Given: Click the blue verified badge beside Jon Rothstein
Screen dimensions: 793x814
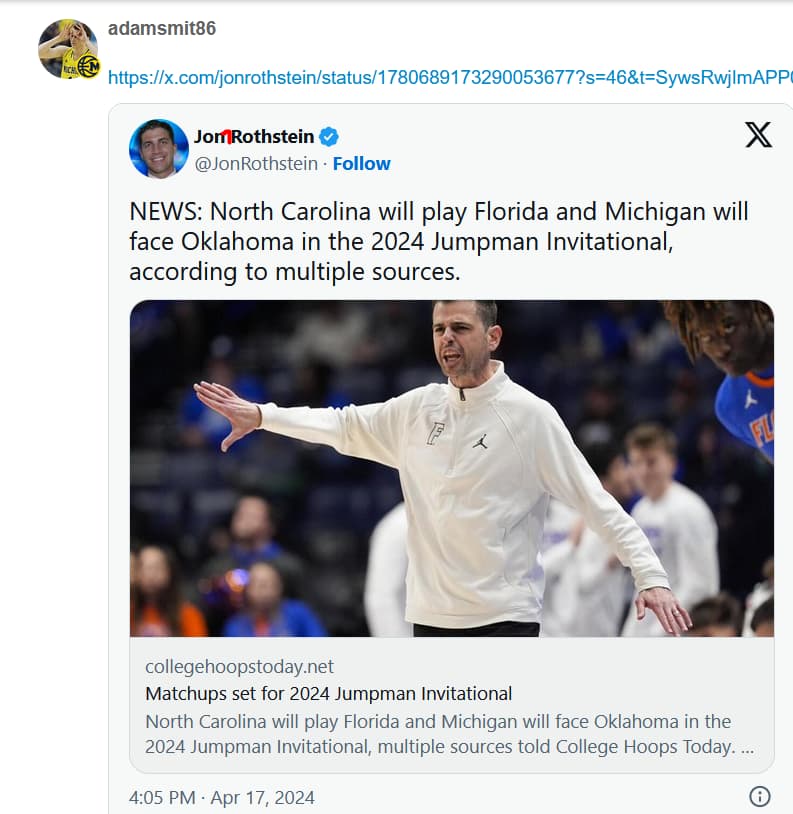Looking at the screenshot, I should pos(328,137).
